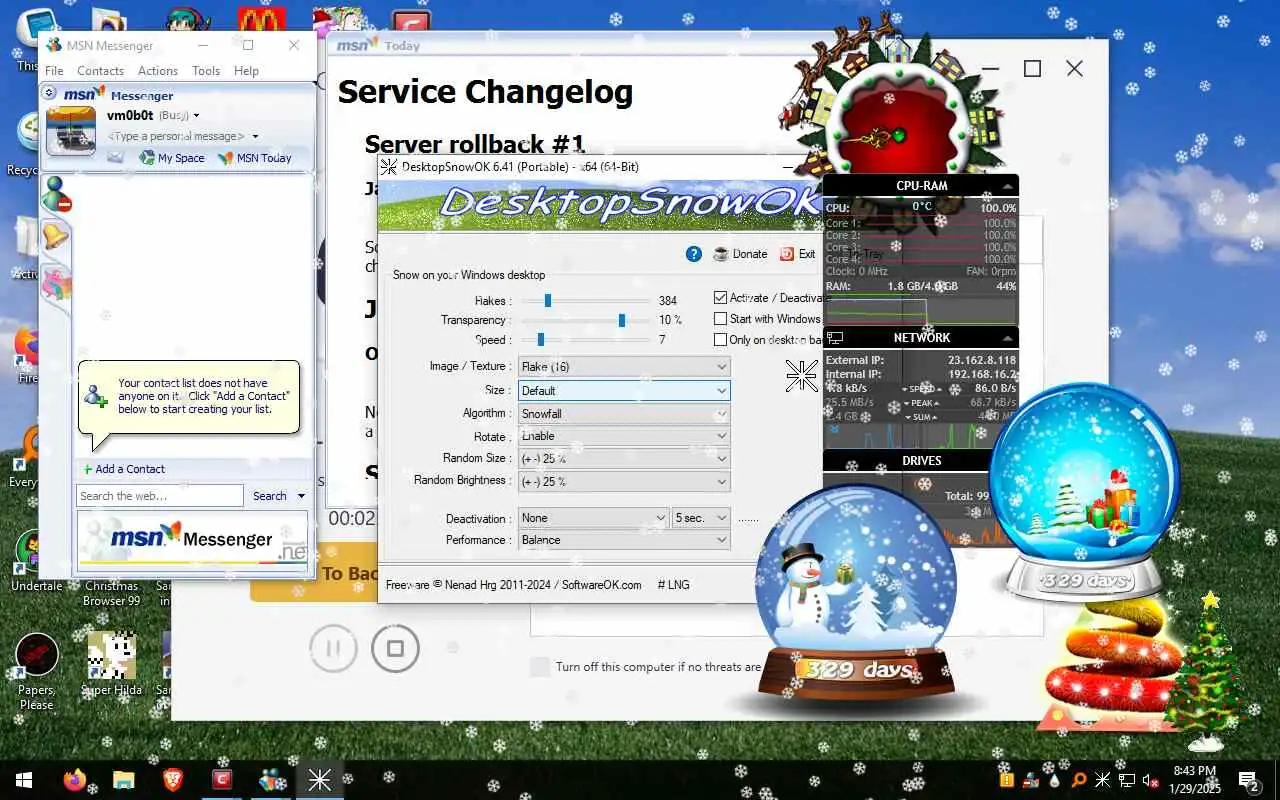Collapse the NETWORK widget panel arrow

(1007, 338)
